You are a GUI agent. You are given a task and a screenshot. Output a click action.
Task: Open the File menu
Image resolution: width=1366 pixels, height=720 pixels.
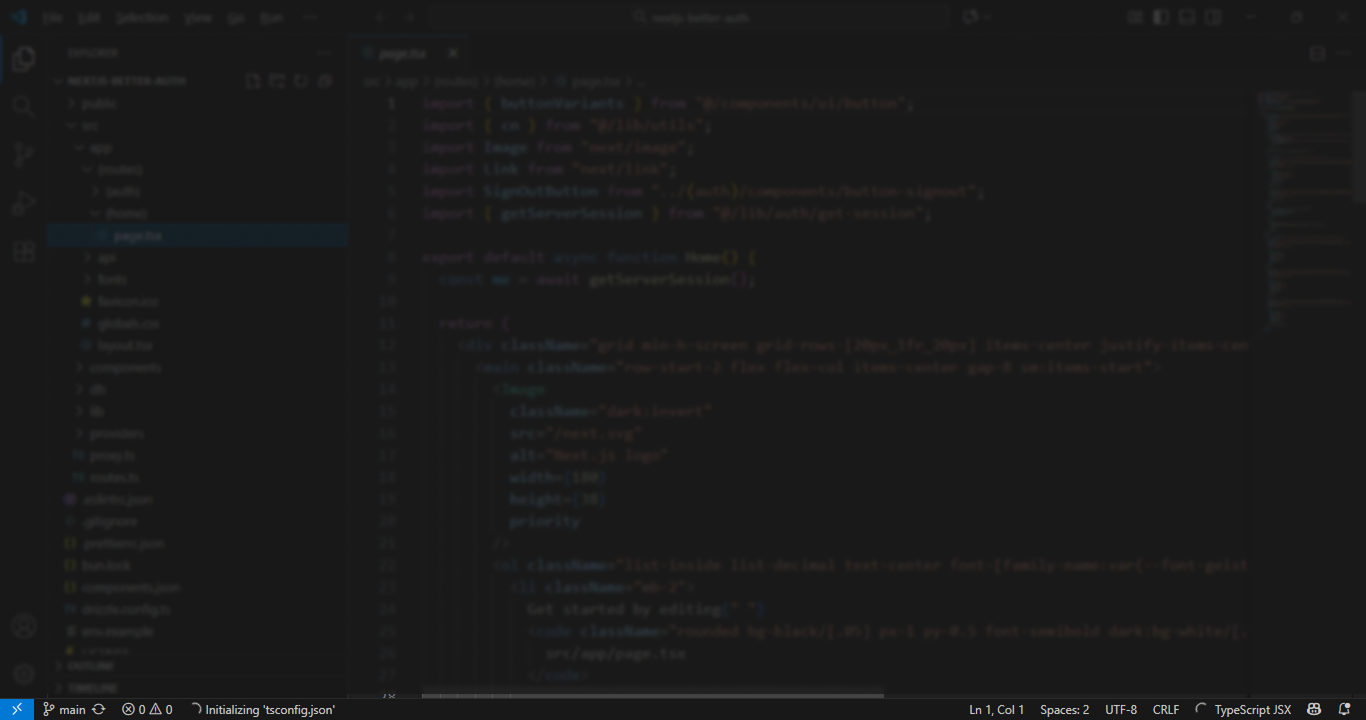point(53,18)
